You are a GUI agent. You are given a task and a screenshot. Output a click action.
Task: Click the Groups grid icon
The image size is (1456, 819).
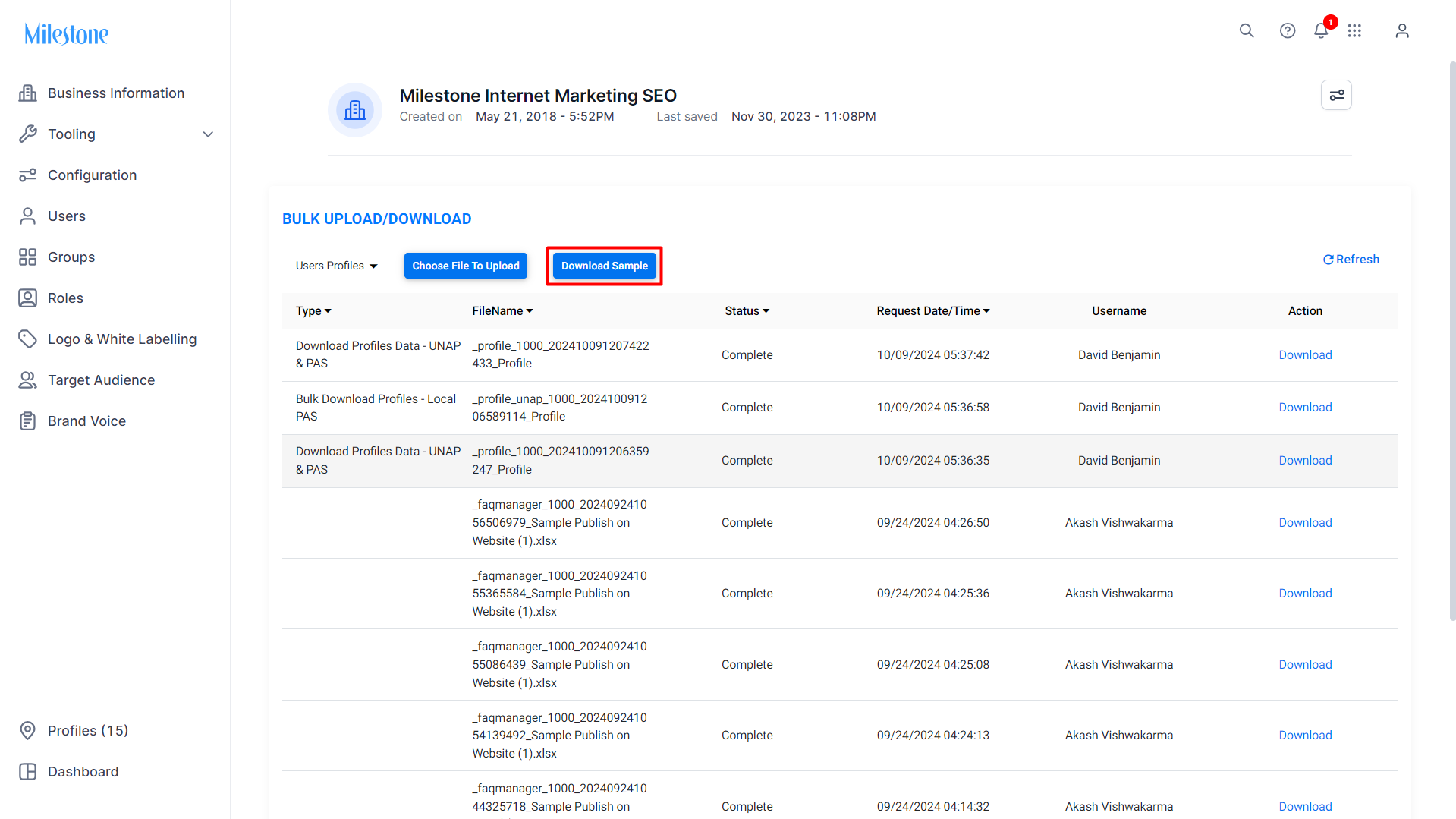tap(28, 257)
